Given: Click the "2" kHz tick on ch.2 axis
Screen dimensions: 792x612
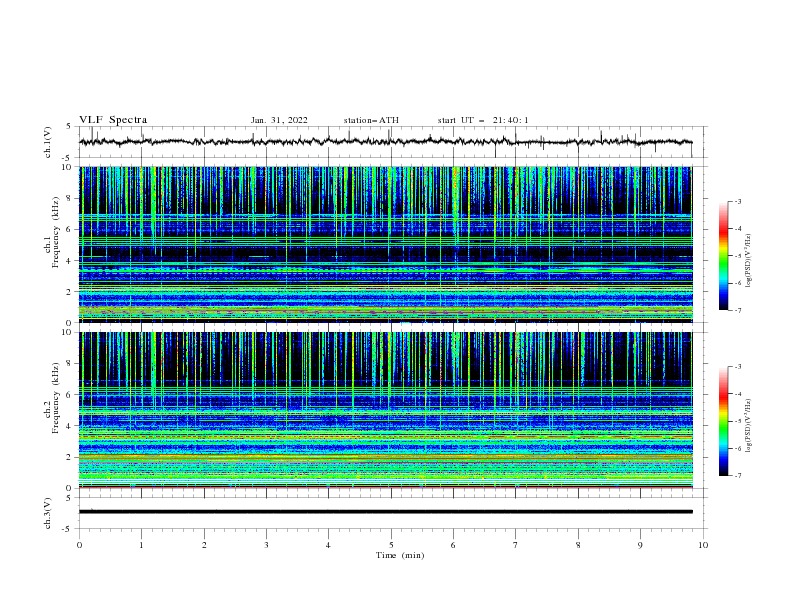Looking at the screenshot, I should coord(70,457).
